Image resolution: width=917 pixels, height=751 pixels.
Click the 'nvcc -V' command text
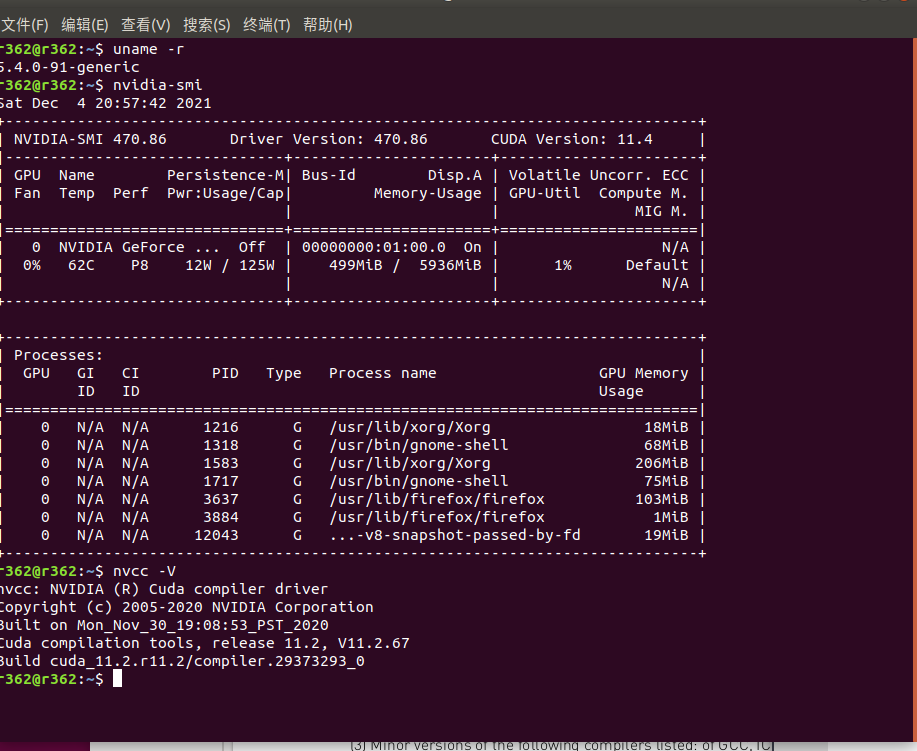coord(144,571)
